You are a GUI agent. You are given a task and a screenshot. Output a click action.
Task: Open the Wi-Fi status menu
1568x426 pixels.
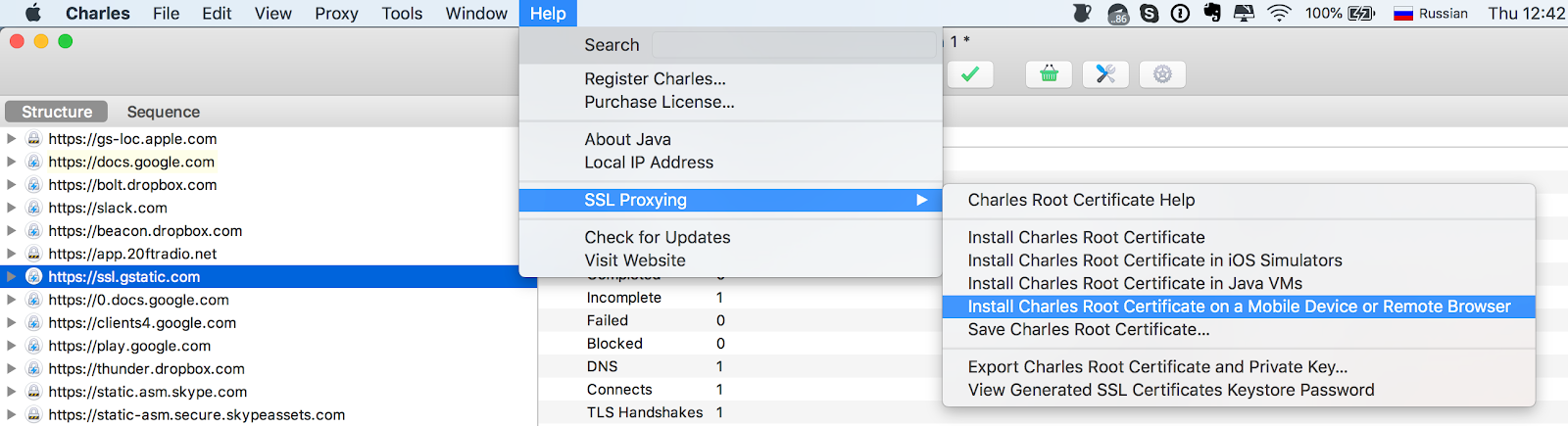pos(1279,13)
